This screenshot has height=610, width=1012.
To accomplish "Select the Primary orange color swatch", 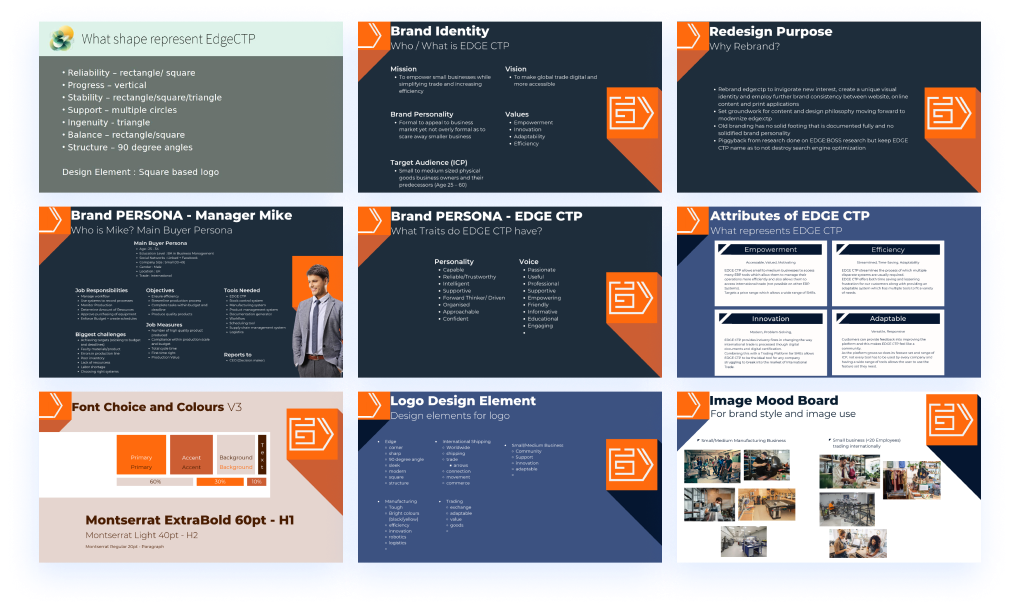I will coord(141,454).
